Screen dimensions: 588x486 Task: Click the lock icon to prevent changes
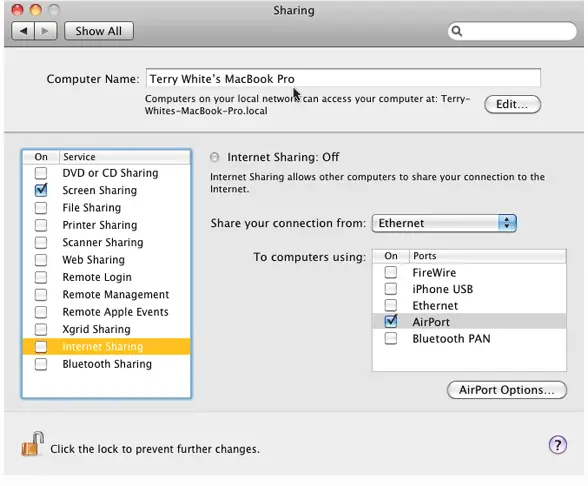[x=33, y=444]
